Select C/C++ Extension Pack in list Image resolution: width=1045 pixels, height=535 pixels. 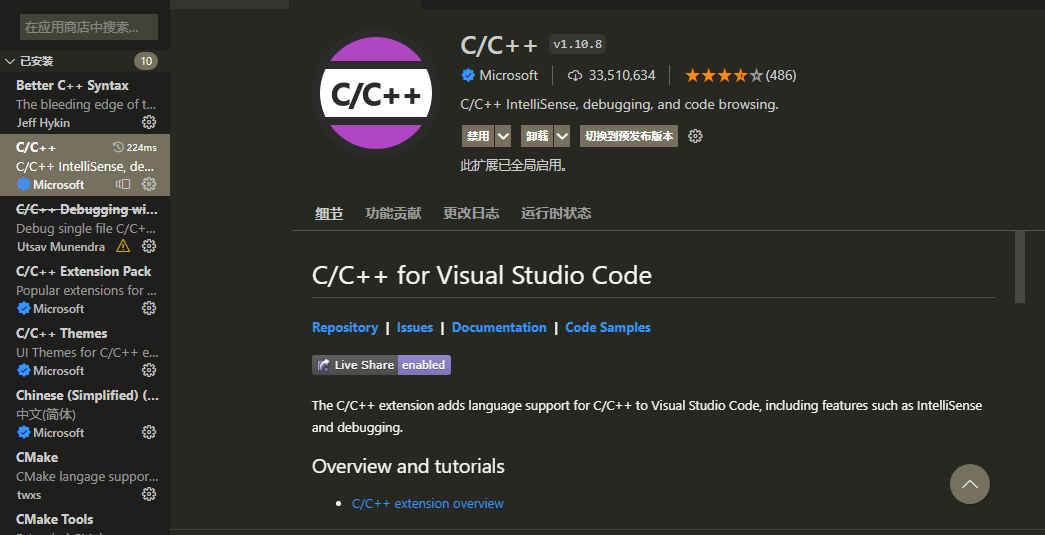click(85, 289)
